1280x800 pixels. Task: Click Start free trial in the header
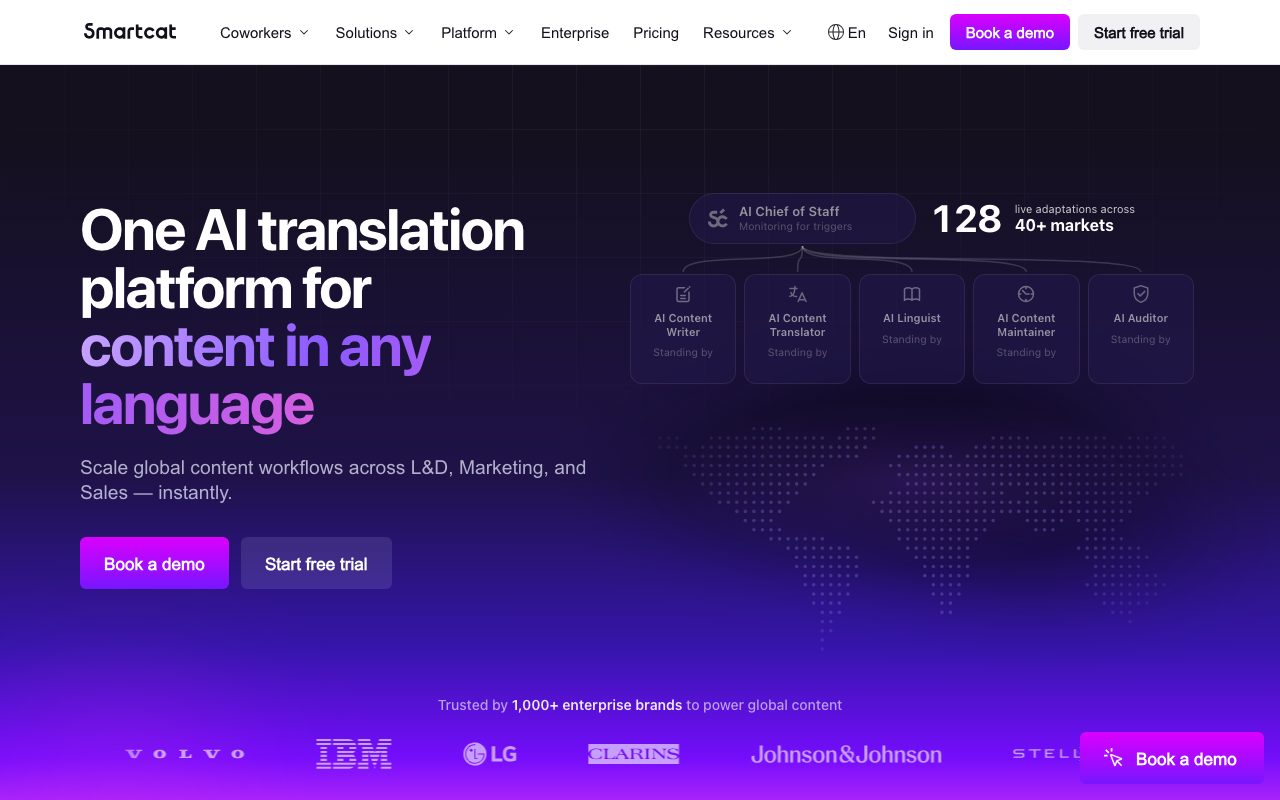pyautogui.click(x=1139, y=32)
